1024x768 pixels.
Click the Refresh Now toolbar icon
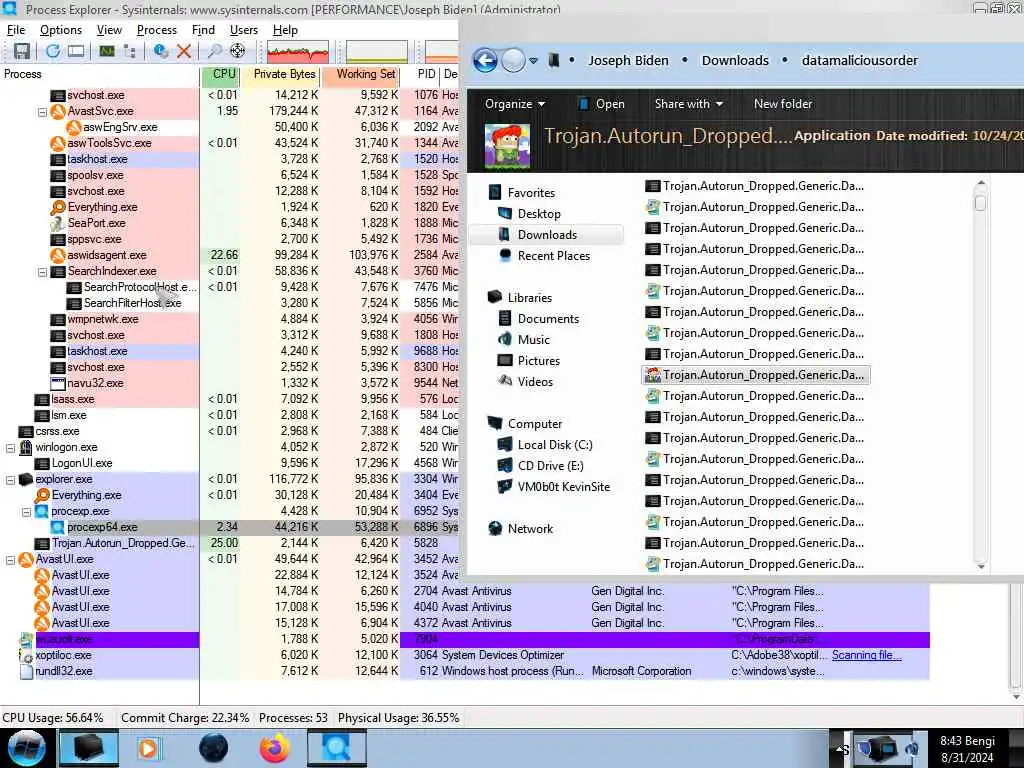coord(53,51)
